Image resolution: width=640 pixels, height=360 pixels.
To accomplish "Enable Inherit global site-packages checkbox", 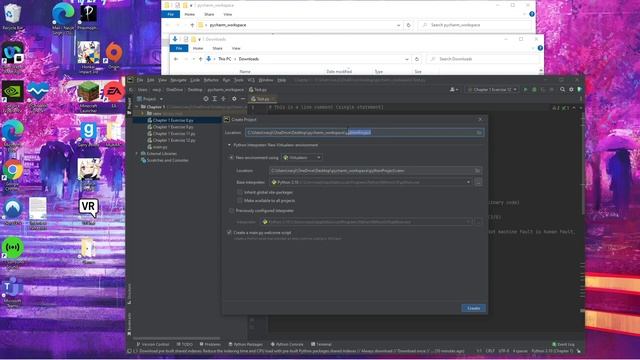I will (x=240, y=192).
